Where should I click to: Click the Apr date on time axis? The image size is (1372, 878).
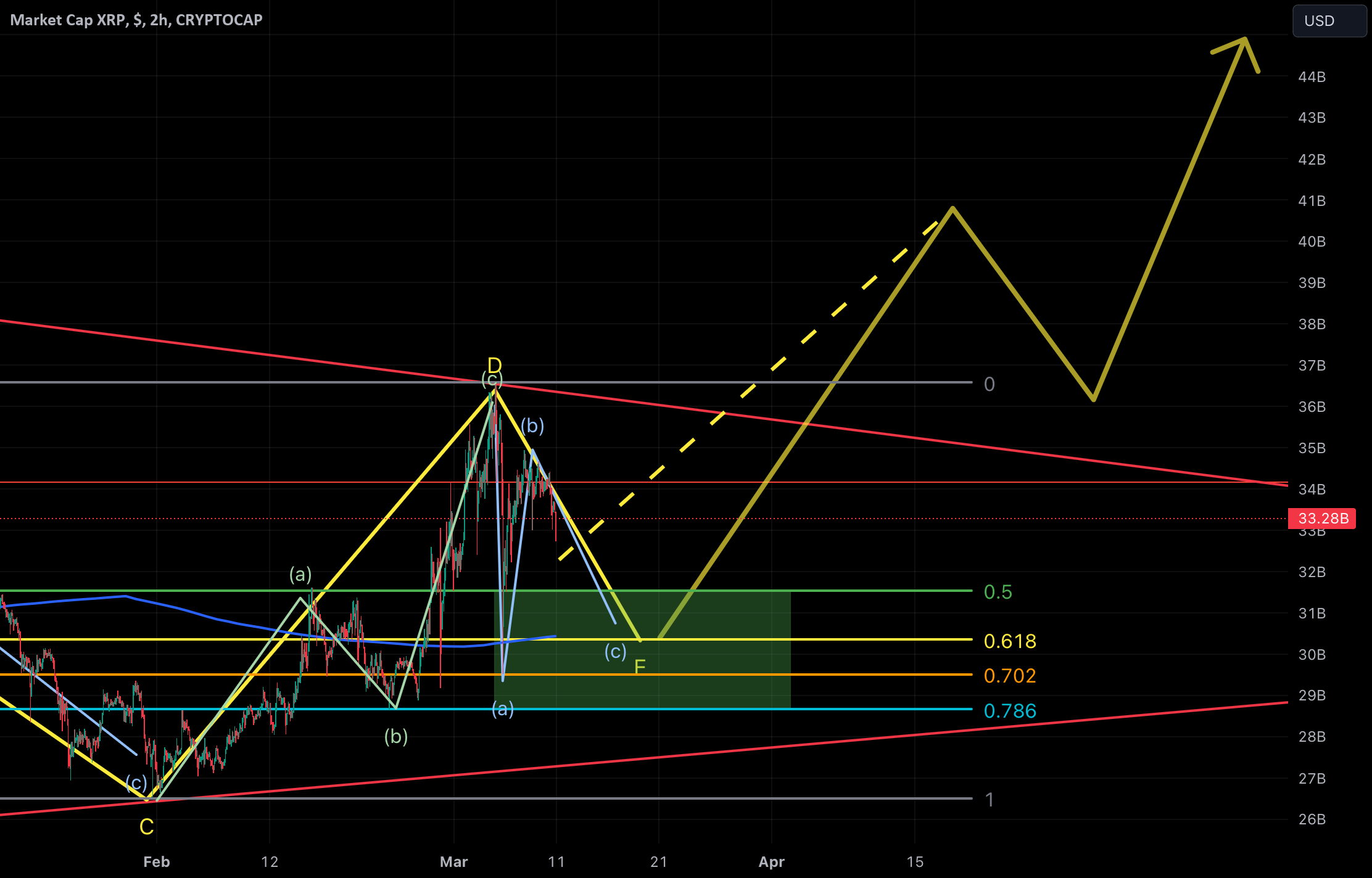pos(771,862)
